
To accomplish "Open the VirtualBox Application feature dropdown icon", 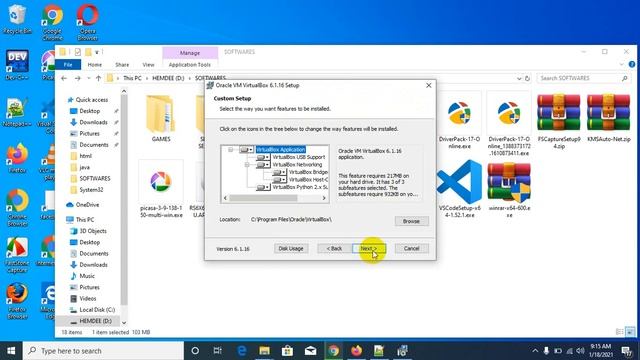I will [246, 150].
